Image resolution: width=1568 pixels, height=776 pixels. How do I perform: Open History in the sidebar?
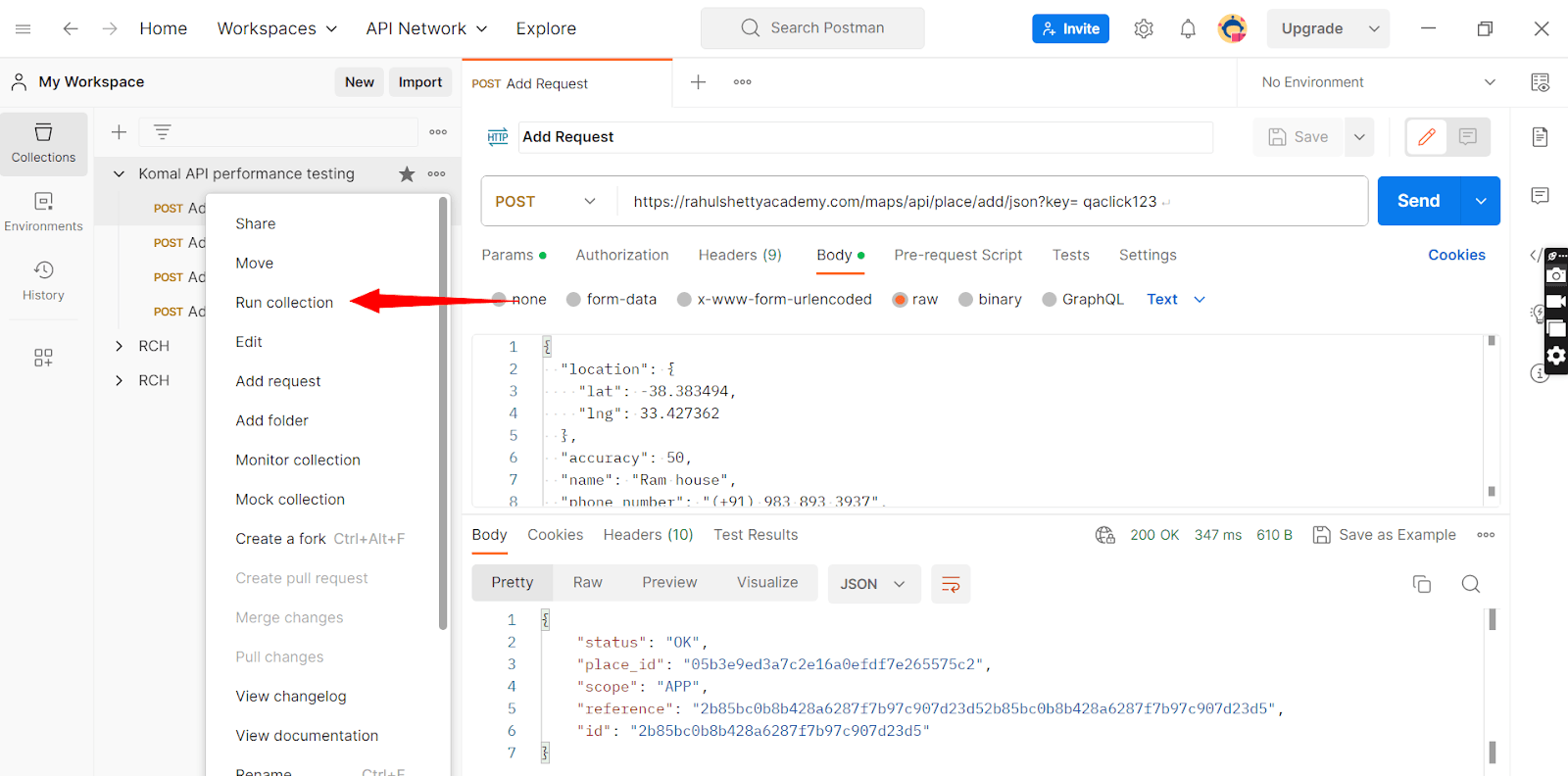tap(43, 281)
